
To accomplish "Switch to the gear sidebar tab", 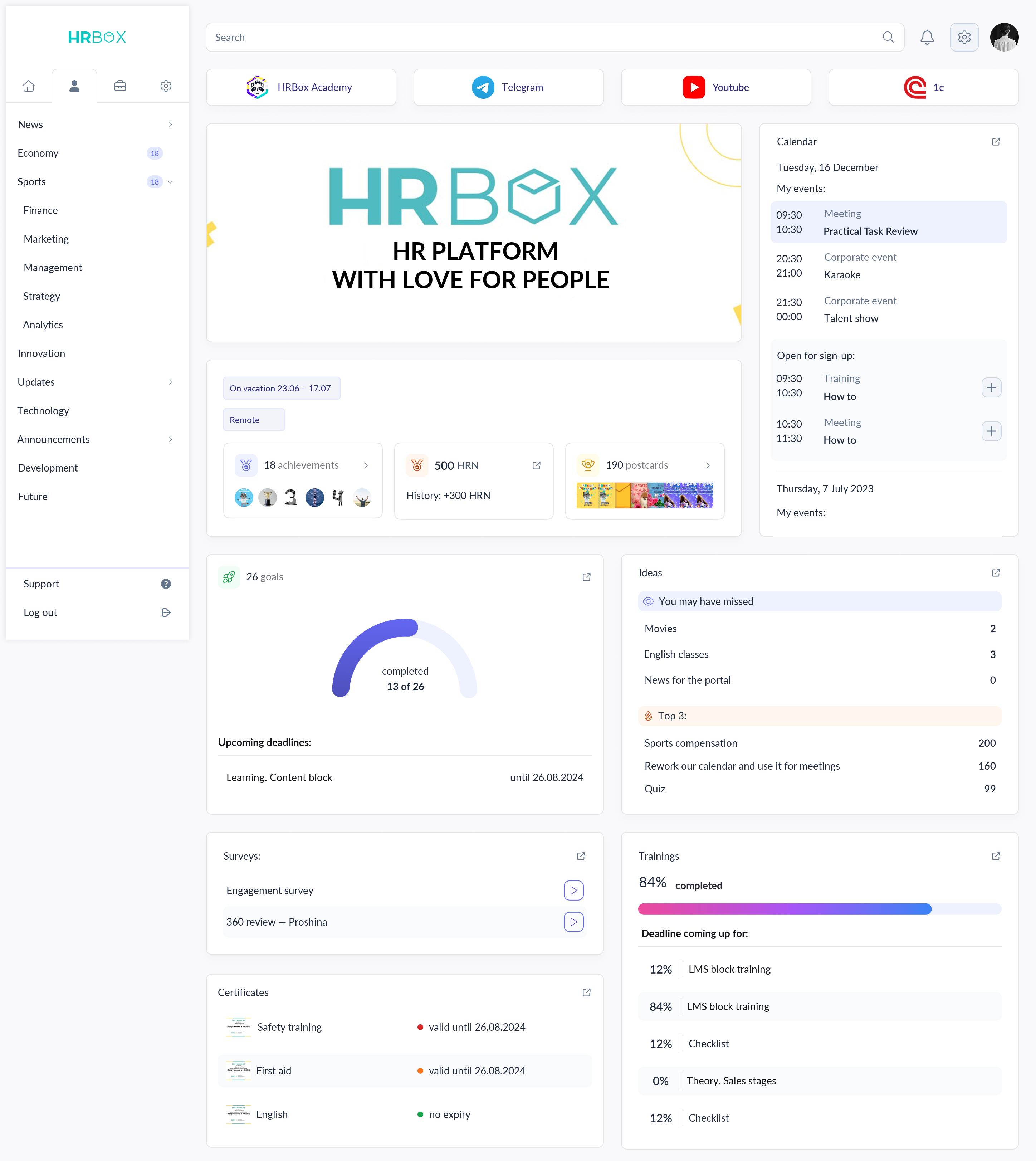I will click(166, 86).
